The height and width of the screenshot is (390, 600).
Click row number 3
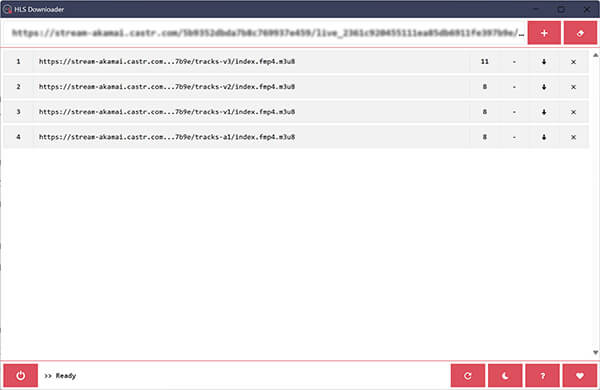(x=18, y=112)
